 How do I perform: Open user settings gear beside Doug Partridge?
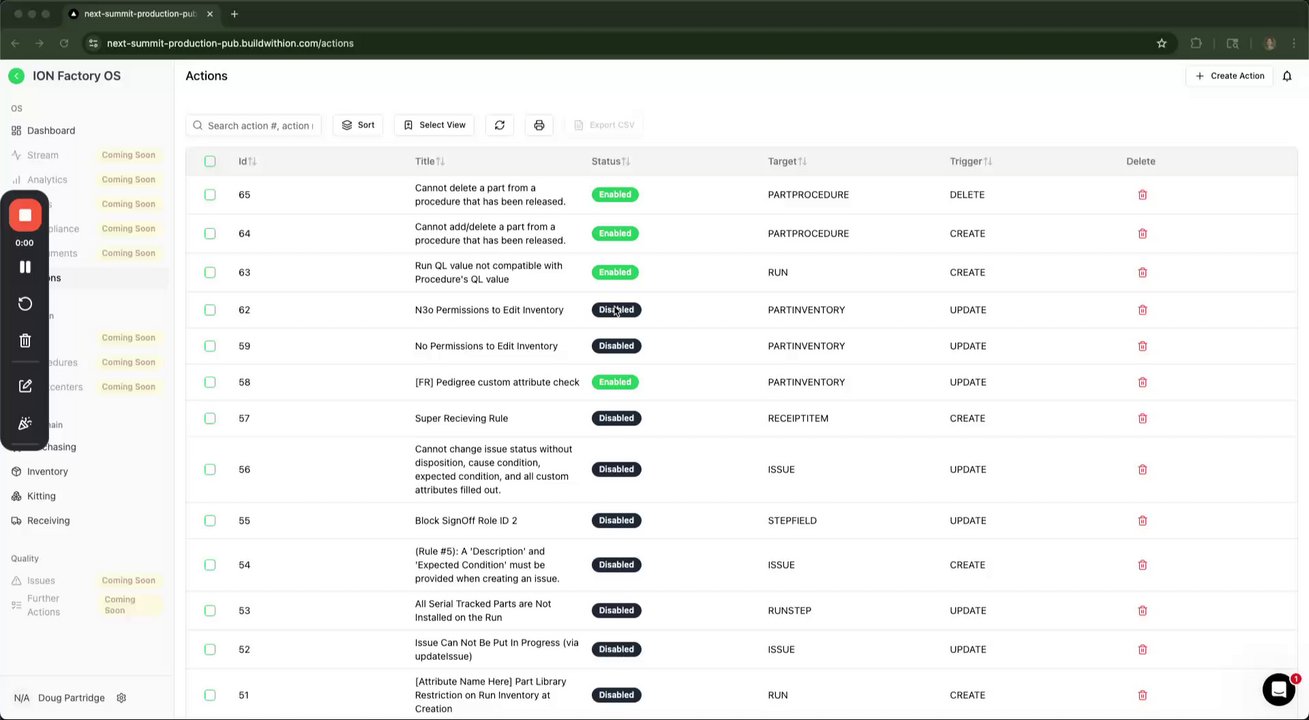tap(121, 698)
